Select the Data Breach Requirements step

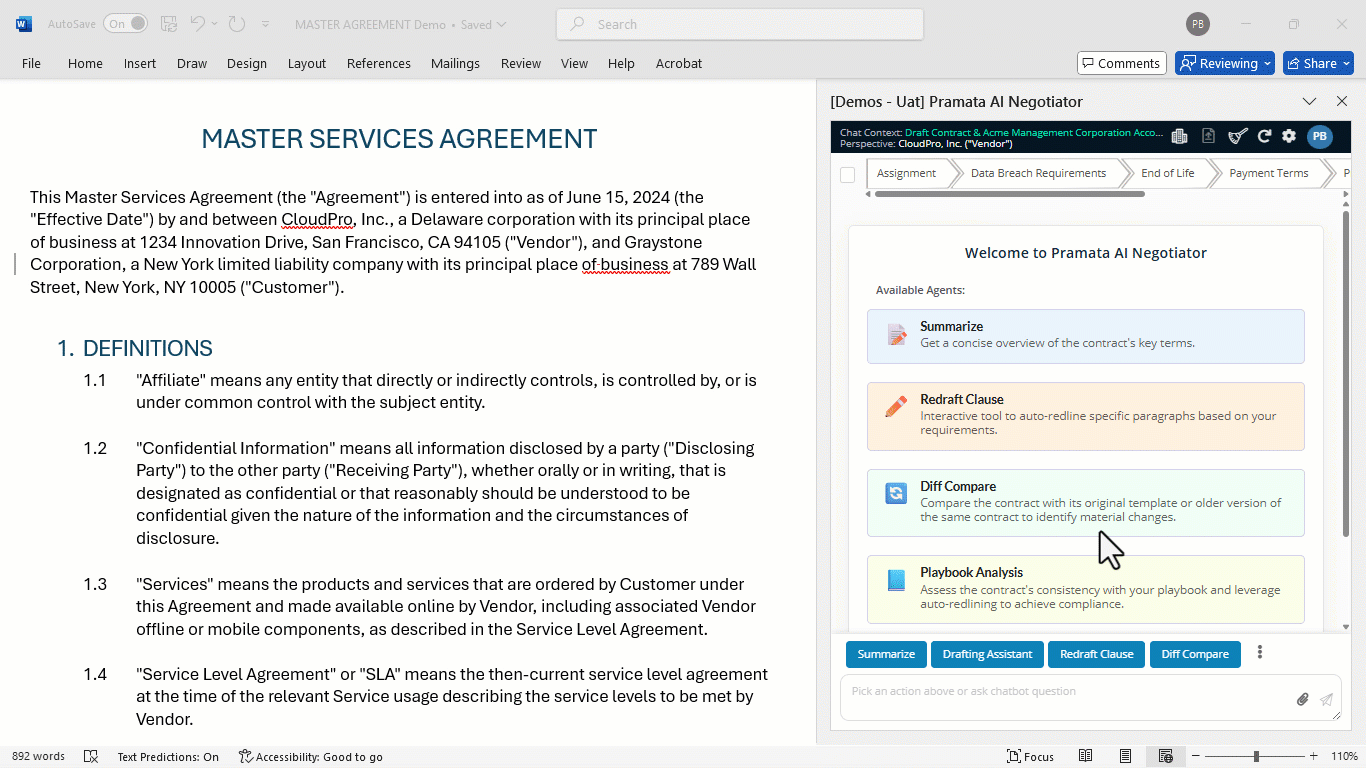pyautogui.click(x=1038, y=174)
